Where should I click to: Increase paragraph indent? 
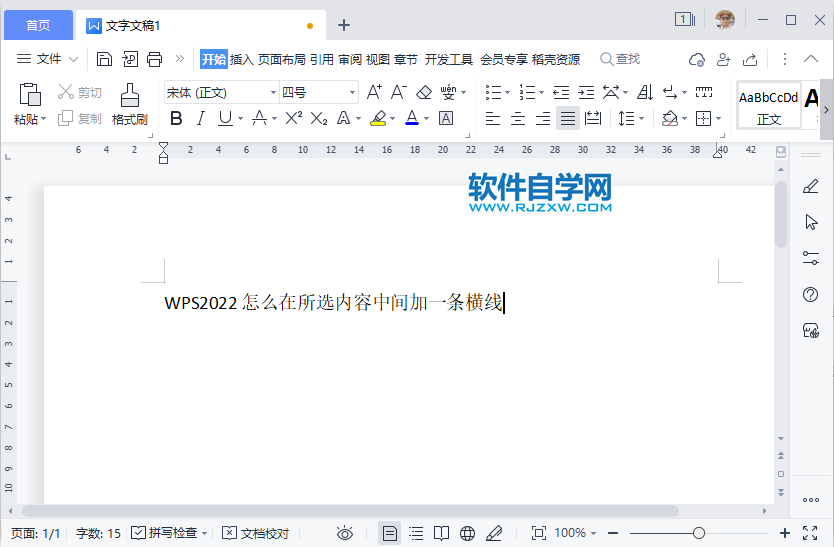coord(586,93)
